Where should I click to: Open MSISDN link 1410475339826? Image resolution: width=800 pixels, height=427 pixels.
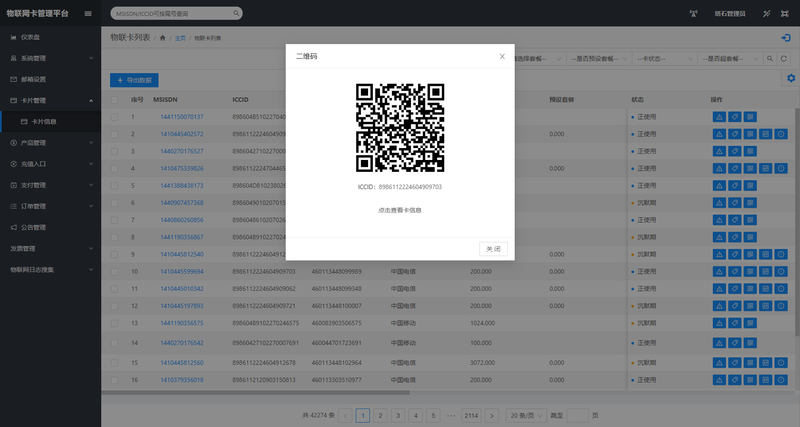coord(182,168)
